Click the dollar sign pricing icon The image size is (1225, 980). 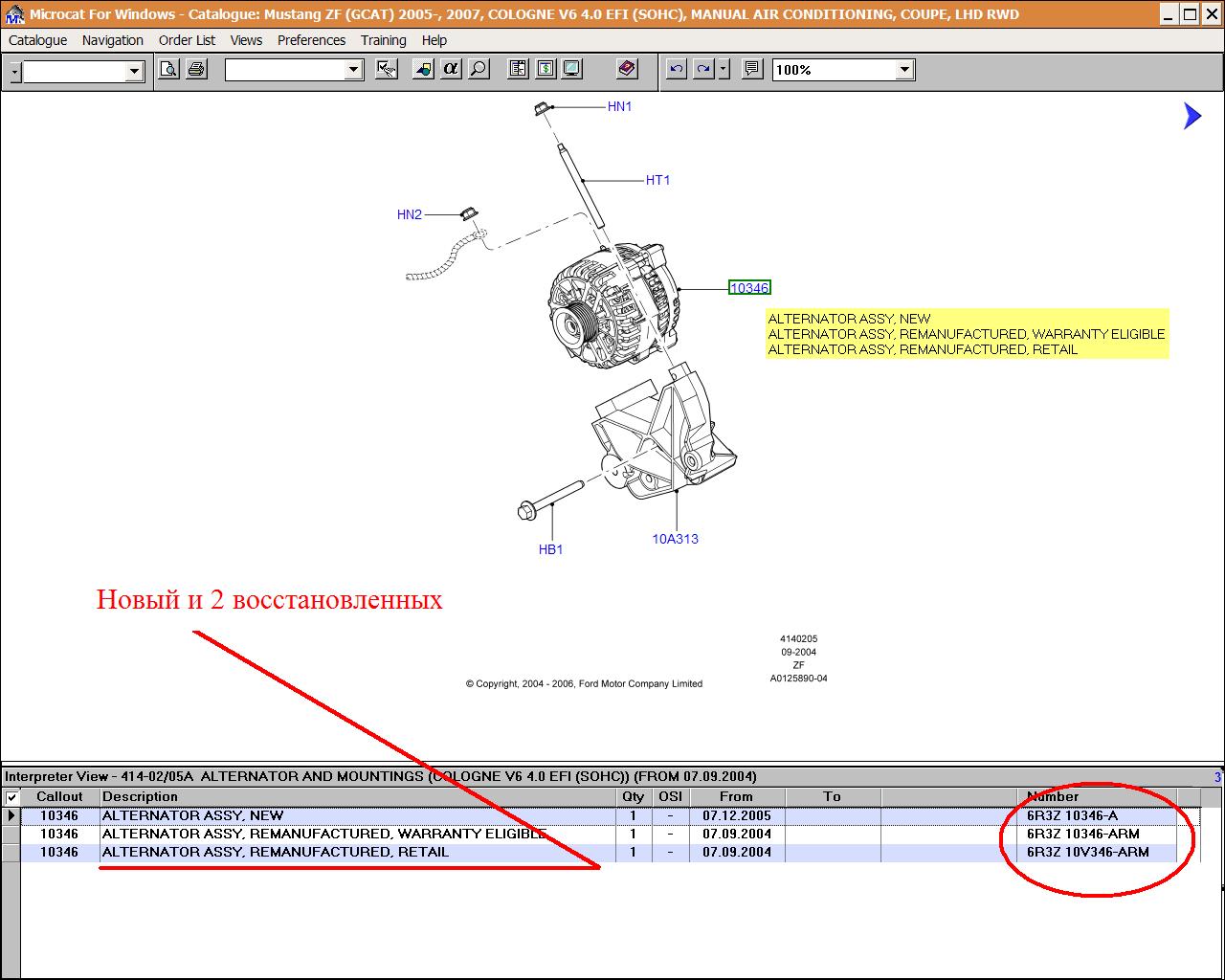click(545, 69)
